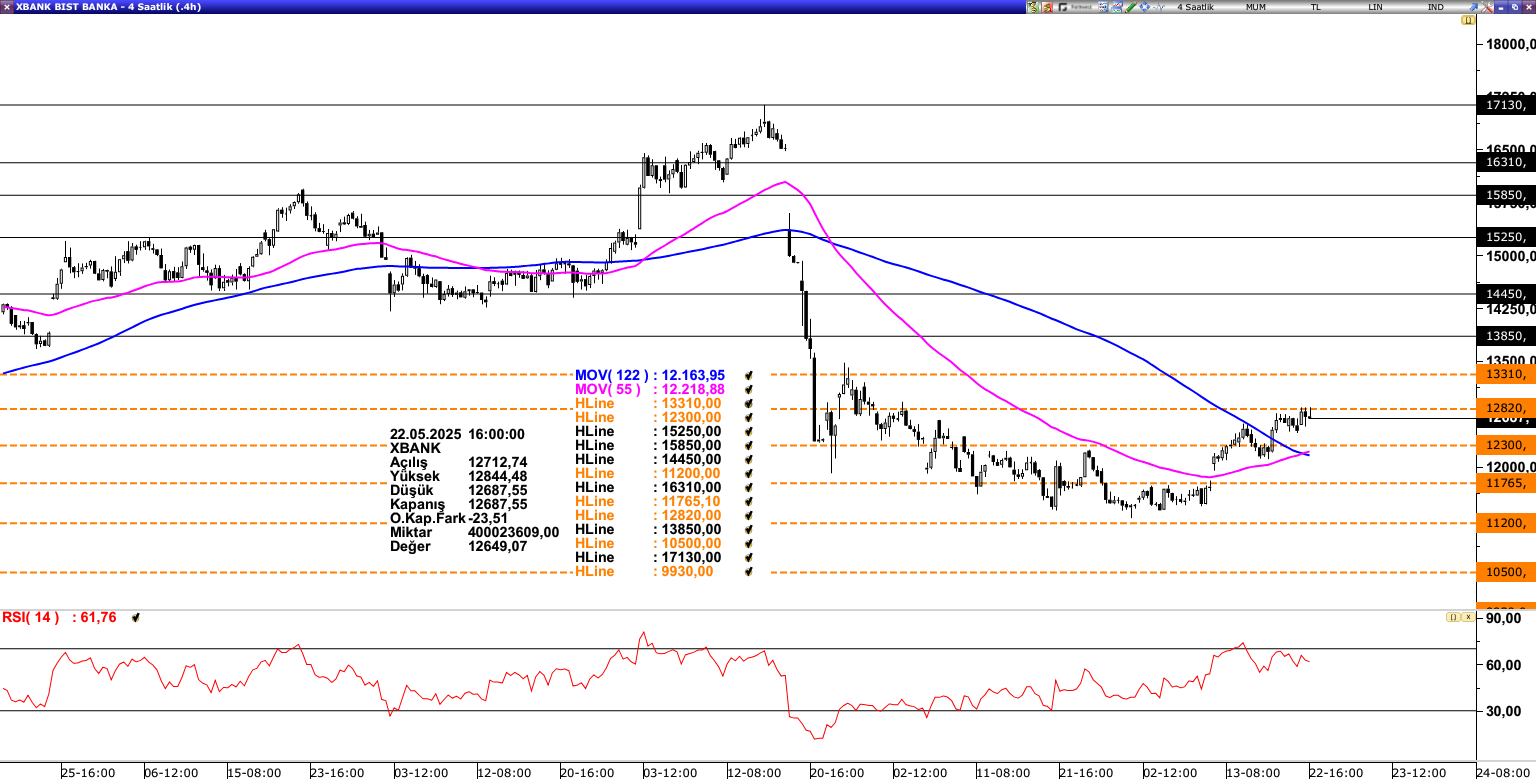Toggle MOV(122) indicator checkmark
The image size is (1536, 779).
click(749, 375)
